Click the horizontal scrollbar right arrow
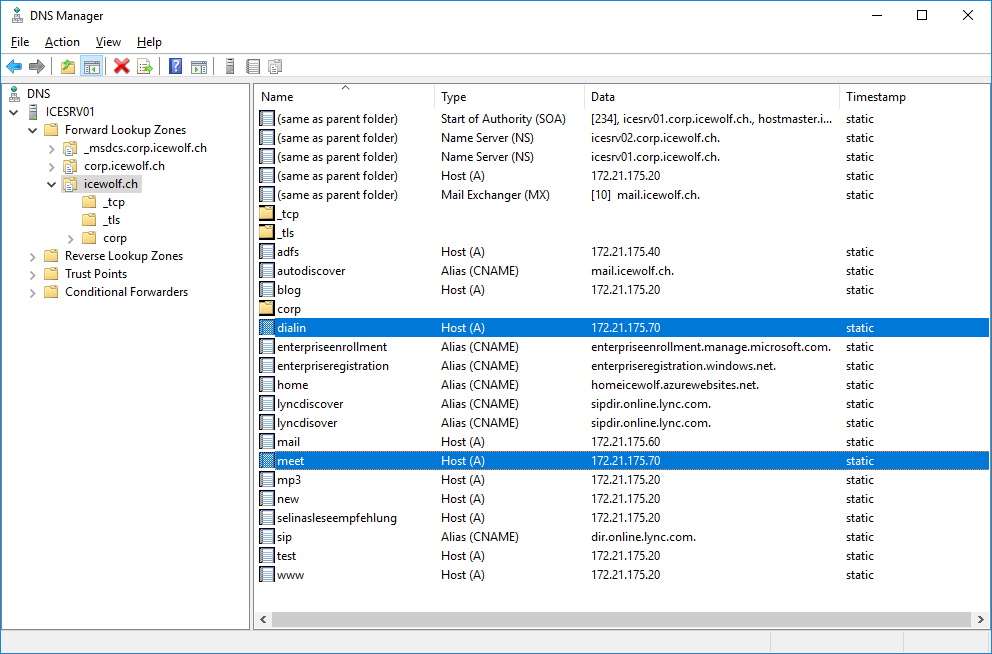This screenshot has width=992, height=654. pyautogui.click(x=981, y=619)
